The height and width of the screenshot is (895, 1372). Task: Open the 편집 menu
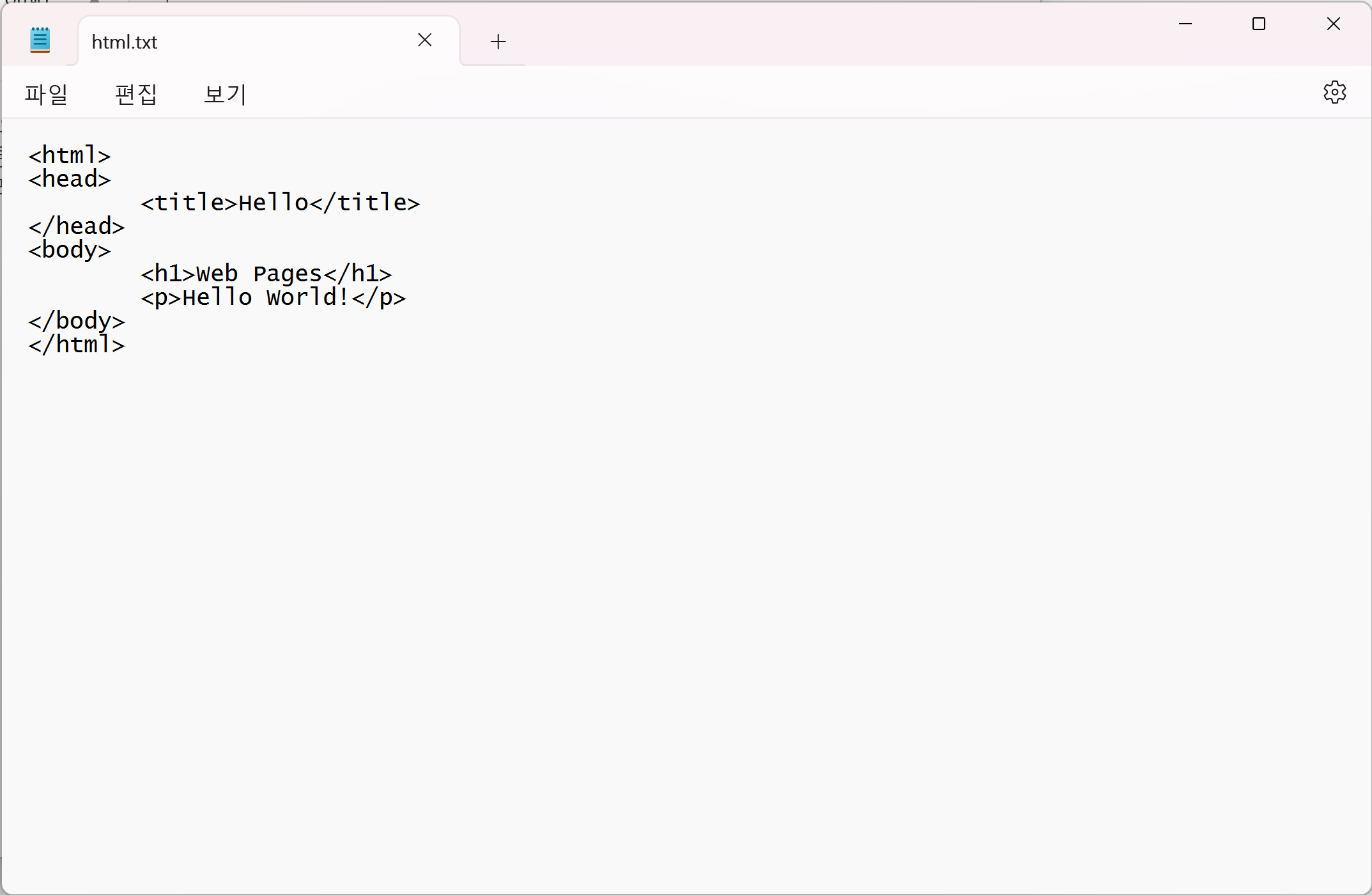(x=136, y=95)
